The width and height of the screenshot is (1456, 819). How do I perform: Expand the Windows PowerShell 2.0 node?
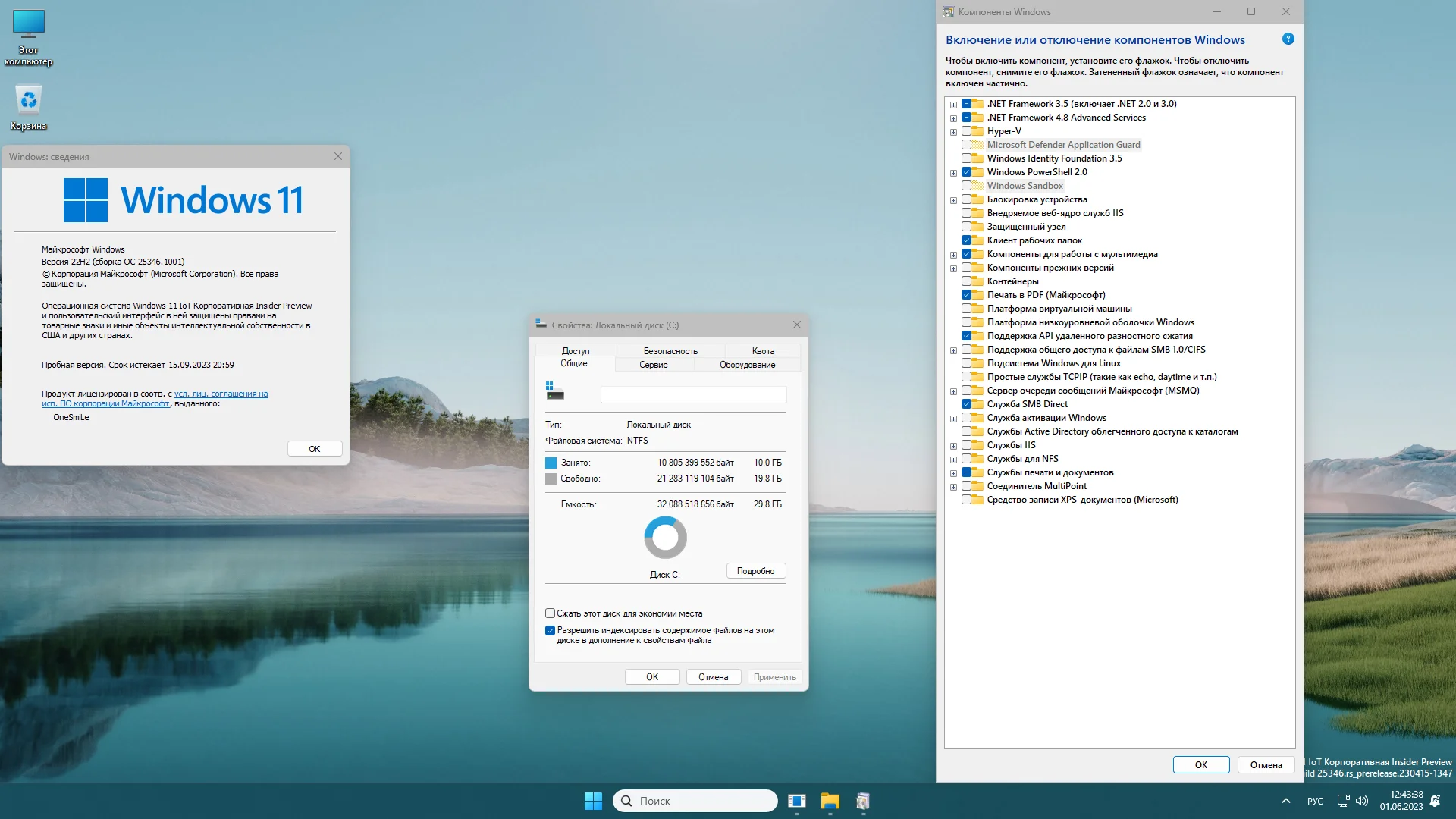pyautogui.click(x=953, y=173)
